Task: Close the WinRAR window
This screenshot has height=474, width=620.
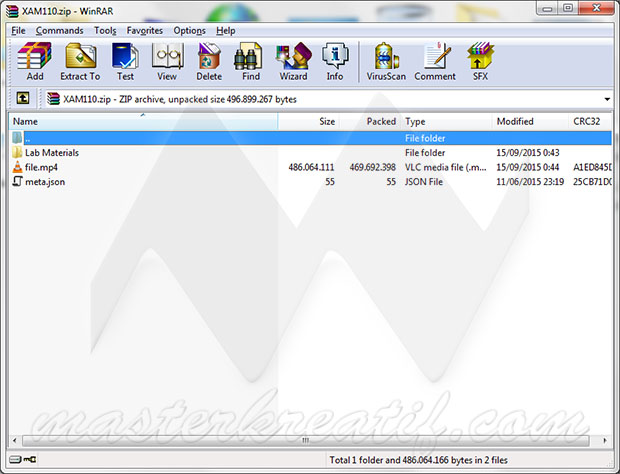Action: click(596, 8)
